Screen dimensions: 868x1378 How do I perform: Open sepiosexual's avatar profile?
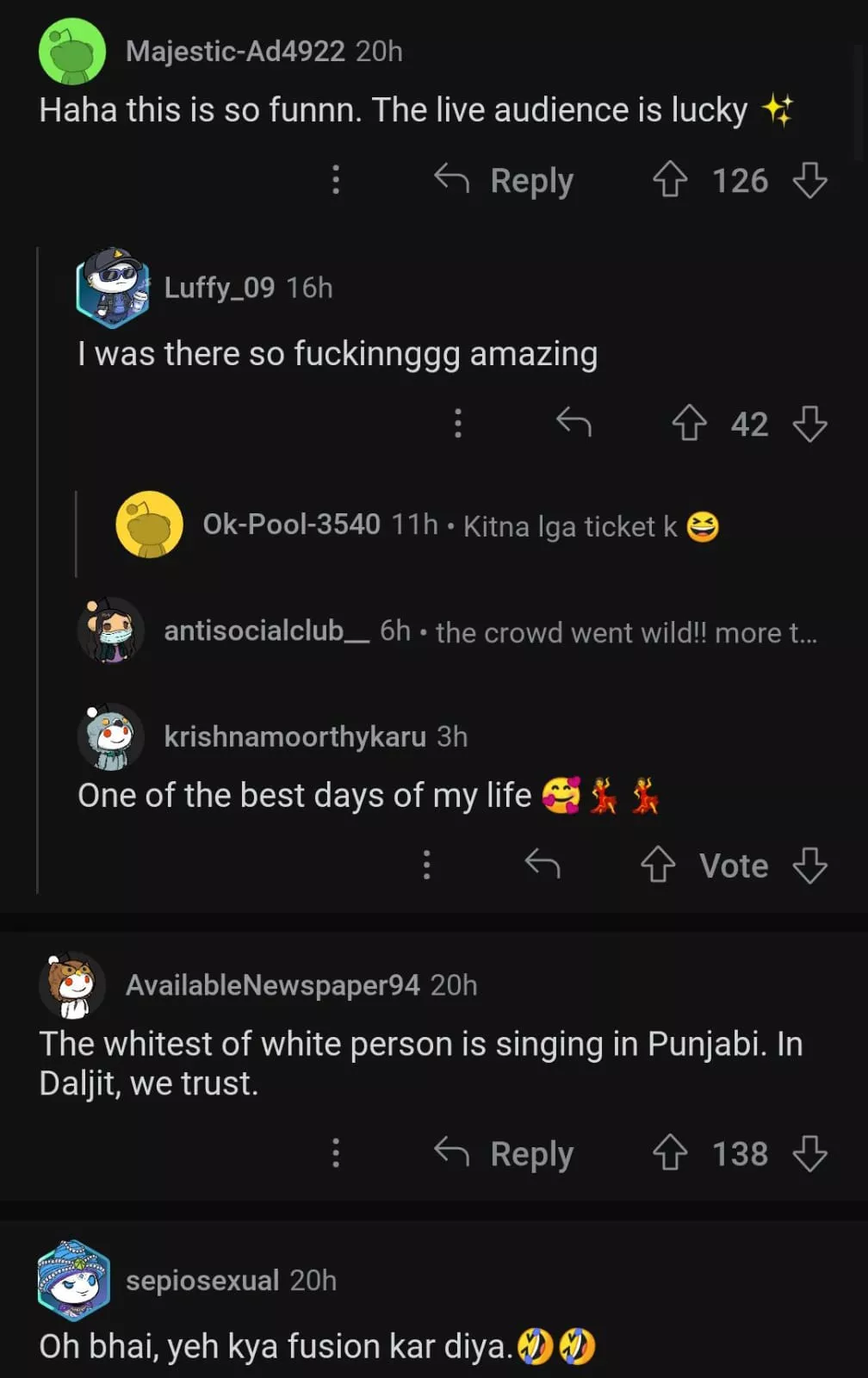point(74,1281)
